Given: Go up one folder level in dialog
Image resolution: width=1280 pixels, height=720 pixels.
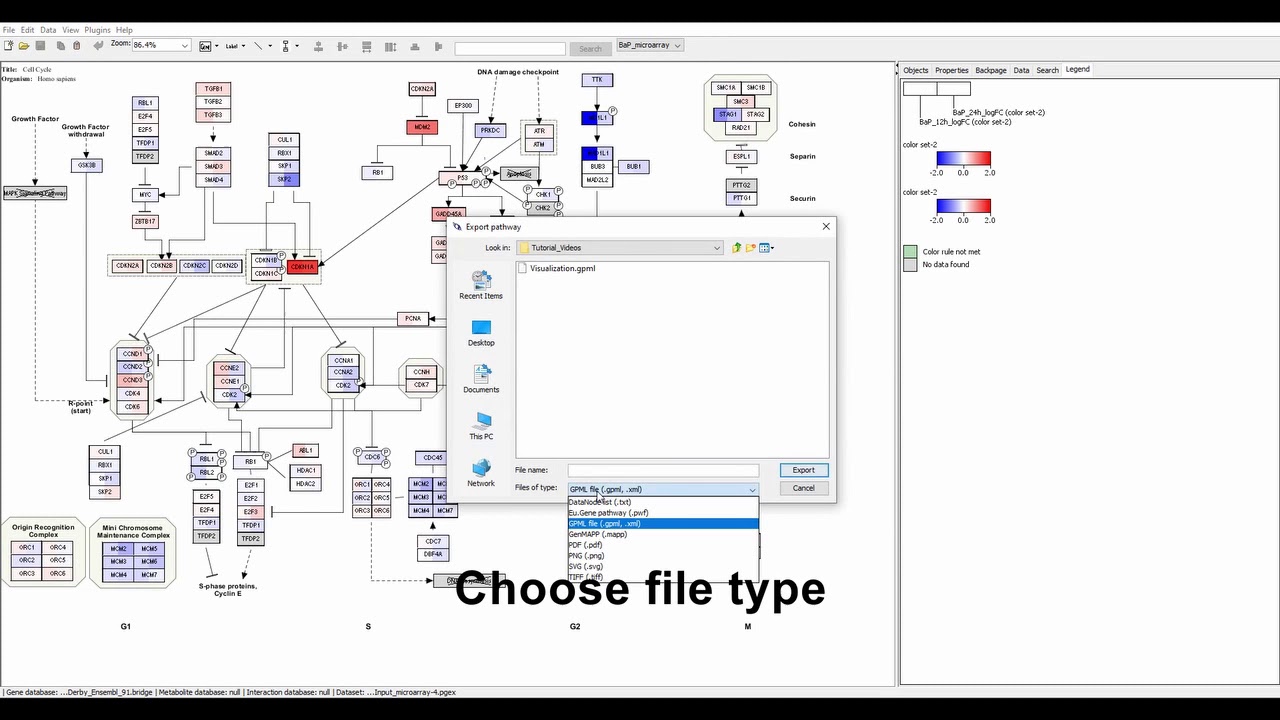Looking at the screenshot, I should click(736, 248).
